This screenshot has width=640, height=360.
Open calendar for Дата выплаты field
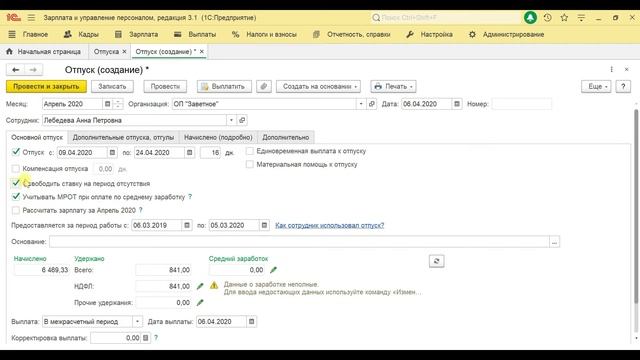pyautogui.click(x=251, y=322)
